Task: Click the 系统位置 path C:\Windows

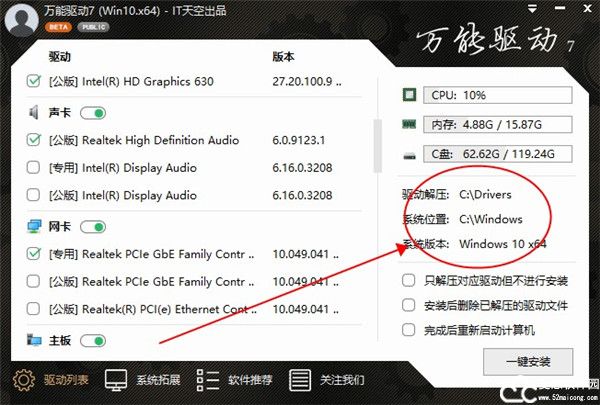Action: [491, 219]
